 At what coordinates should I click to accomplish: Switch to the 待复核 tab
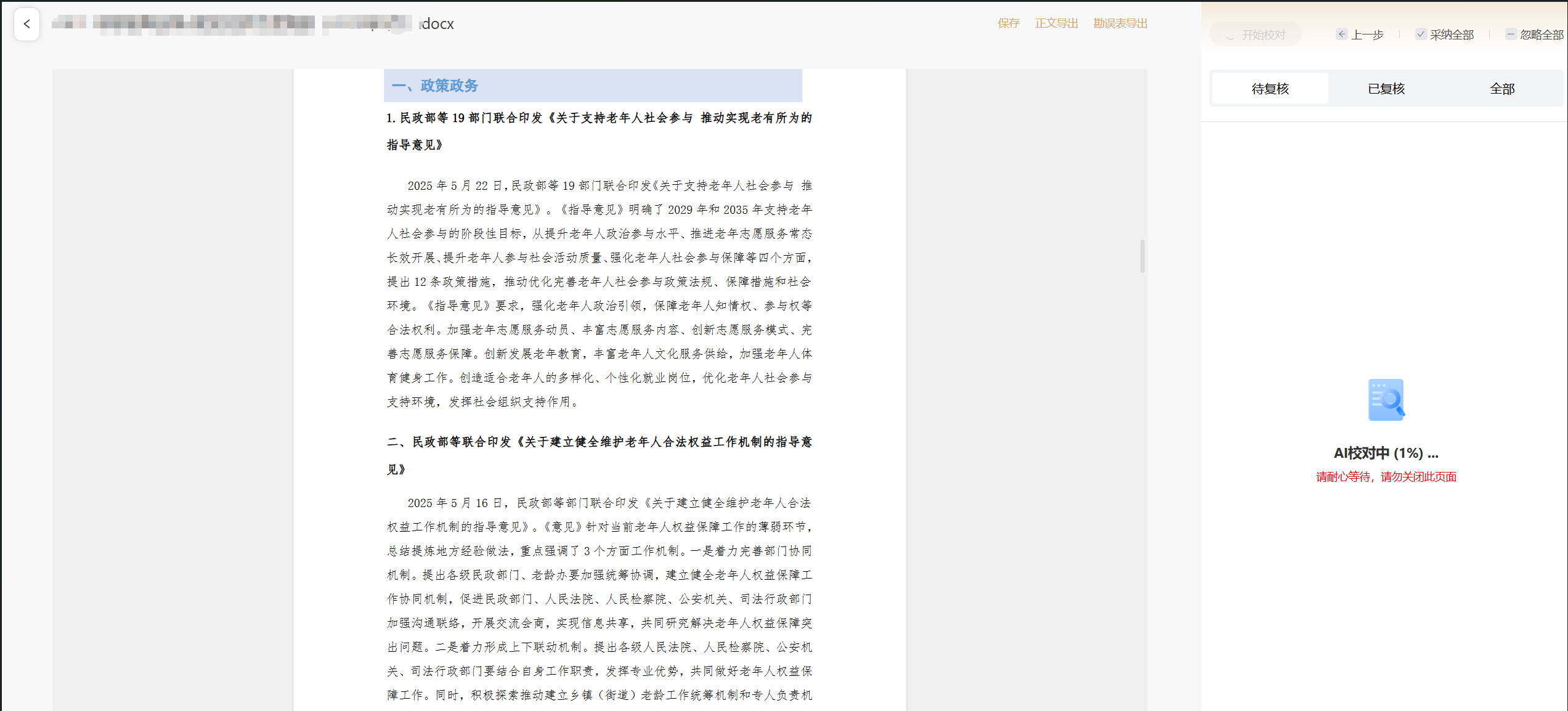pos(1270,89)
